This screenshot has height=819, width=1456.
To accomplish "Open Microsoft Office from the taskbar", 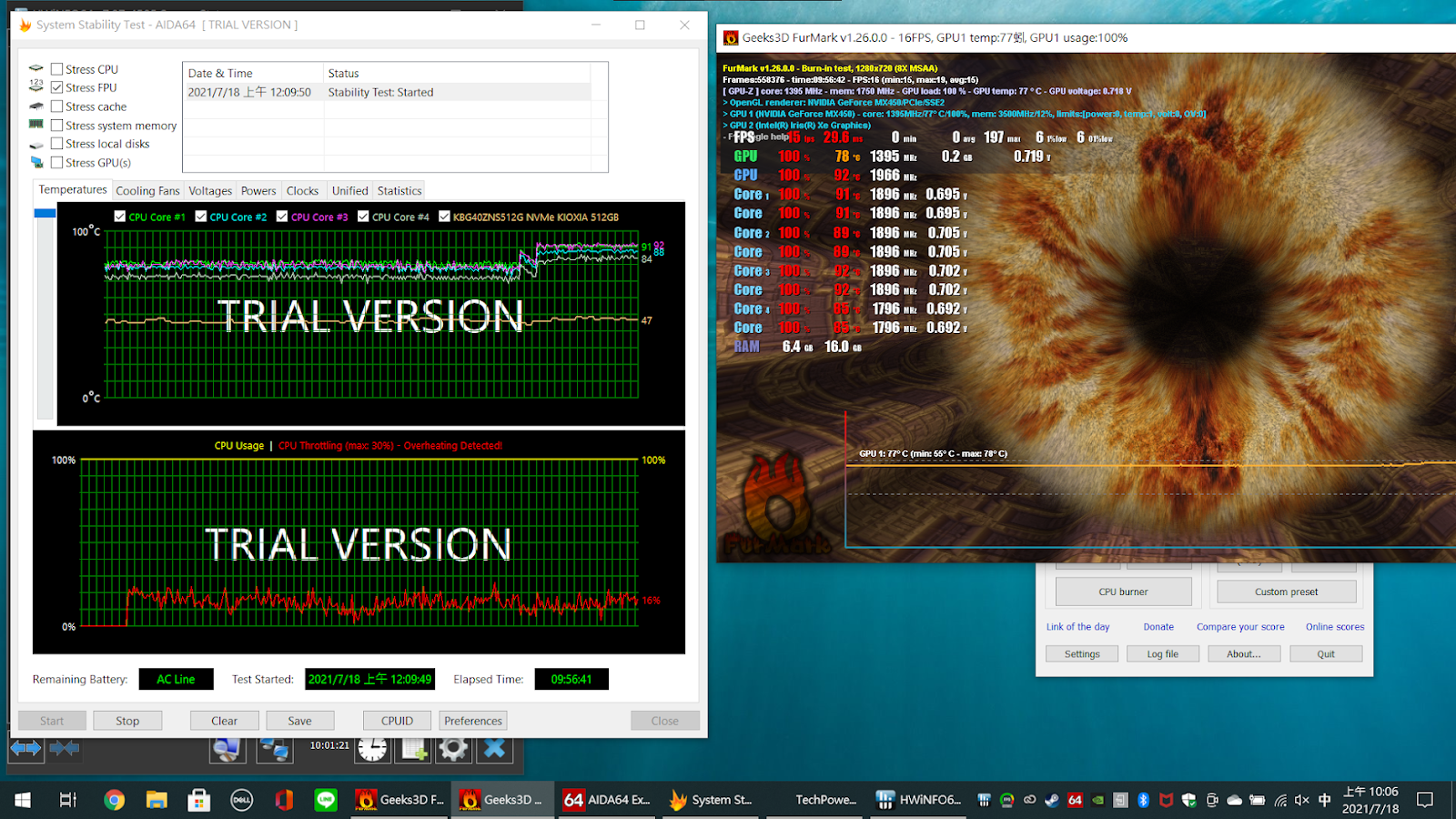I will (x=284, y=800).
